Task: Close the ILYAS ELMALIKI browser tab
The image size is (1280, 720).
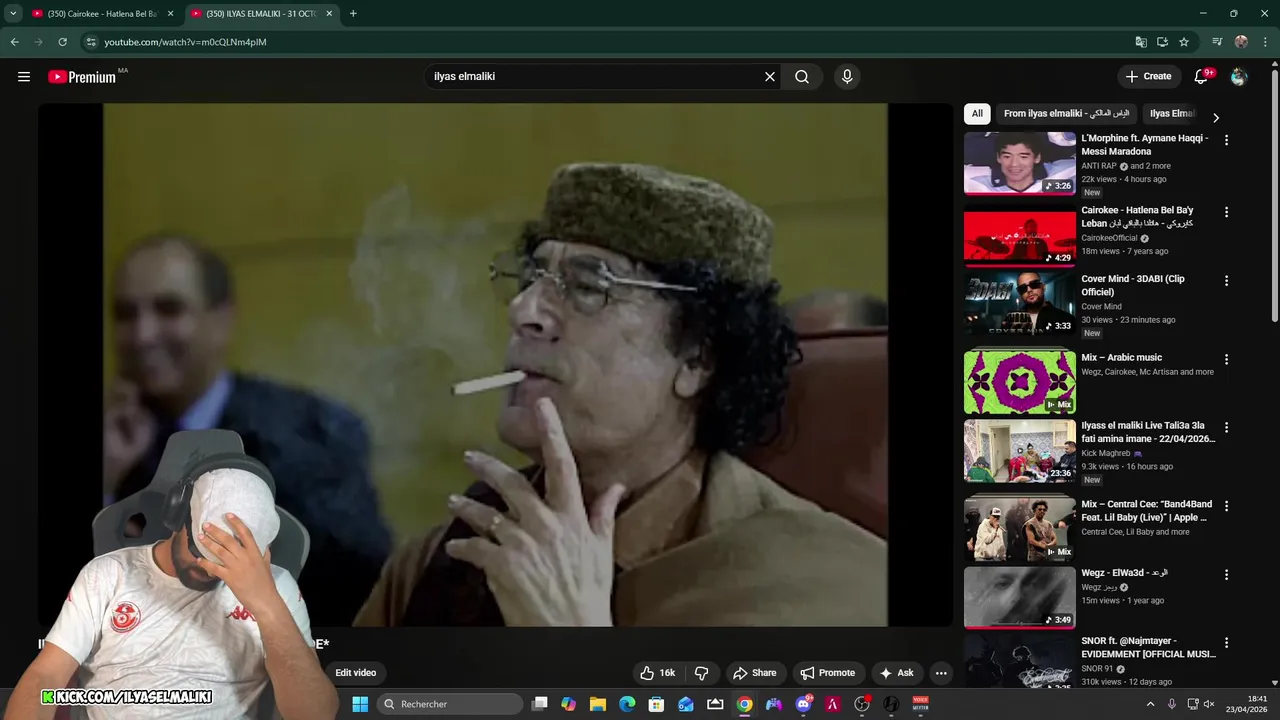Action: pyautogui.click(x=329, y=14)
